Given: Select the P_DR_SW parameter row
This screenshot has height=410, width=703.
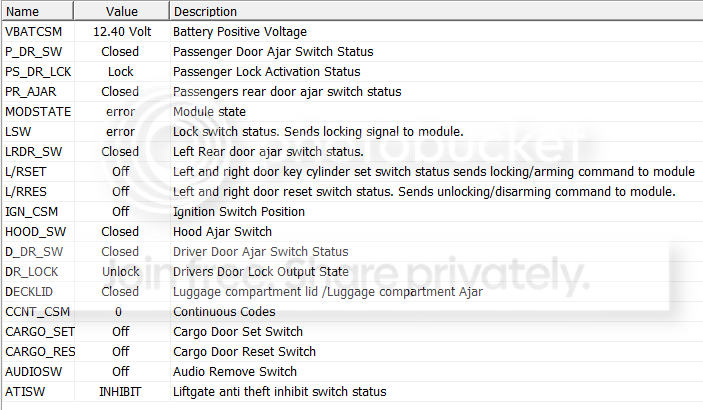Looking at the screenshot, I should pyautogui.click(x=352, y=52).
